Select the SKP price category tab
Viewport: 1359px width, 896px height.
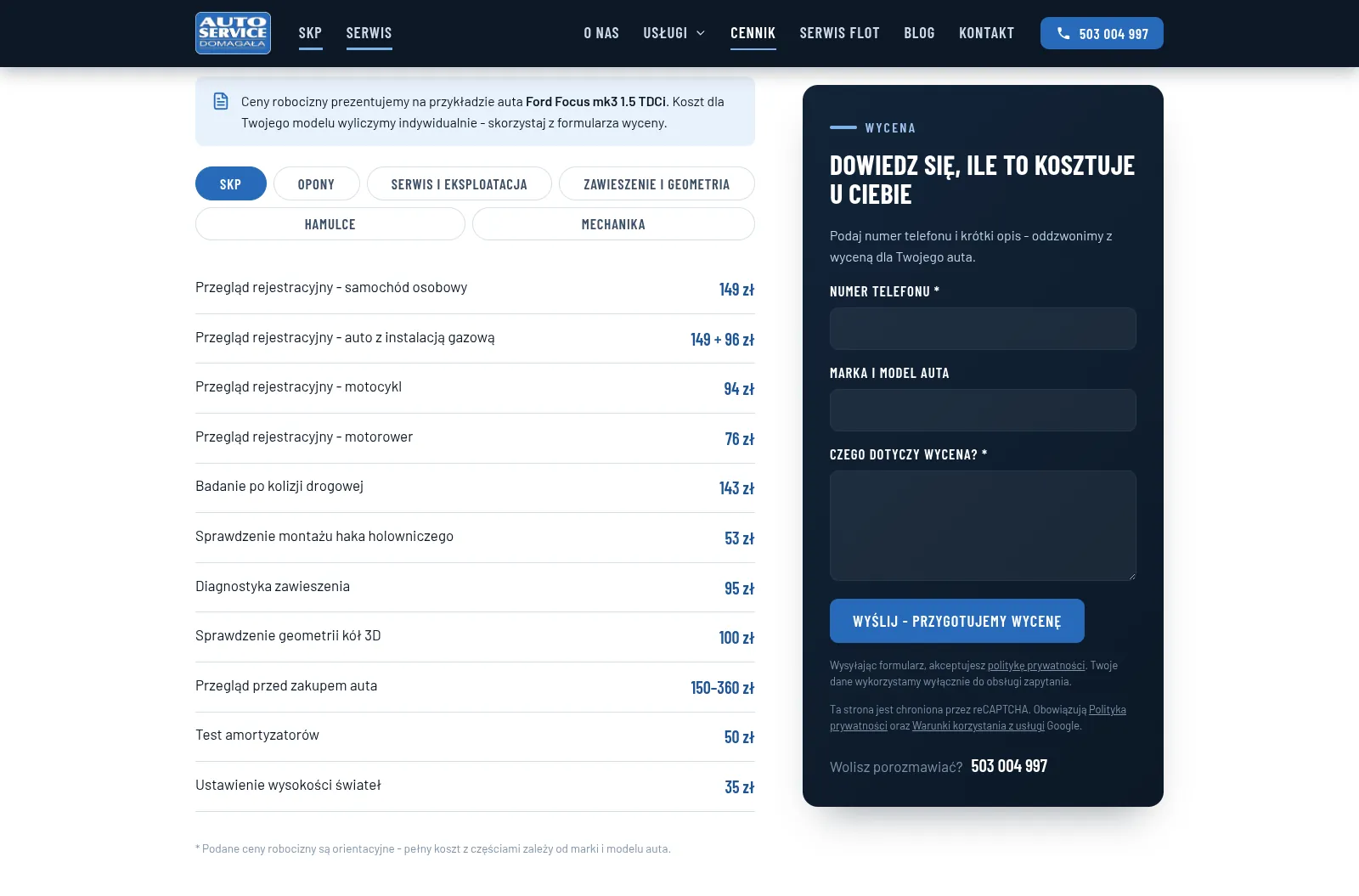(231, 183)
